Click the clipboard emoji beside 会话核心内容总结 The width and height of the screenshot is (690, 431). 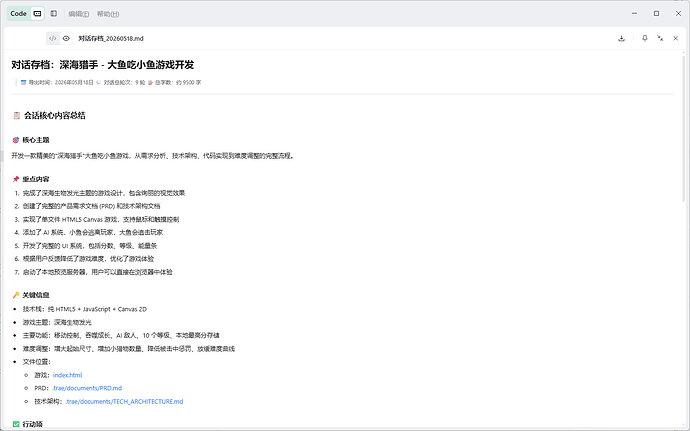point(17,115)
